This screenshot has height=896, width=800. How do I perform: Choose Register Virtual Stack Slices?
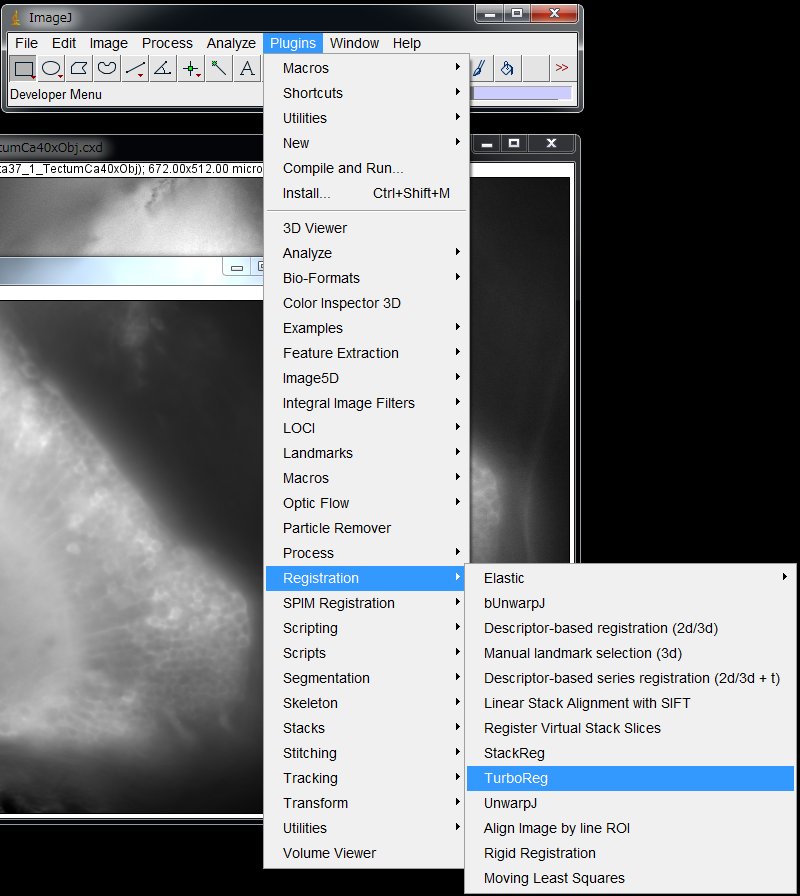tap(631, 729)
